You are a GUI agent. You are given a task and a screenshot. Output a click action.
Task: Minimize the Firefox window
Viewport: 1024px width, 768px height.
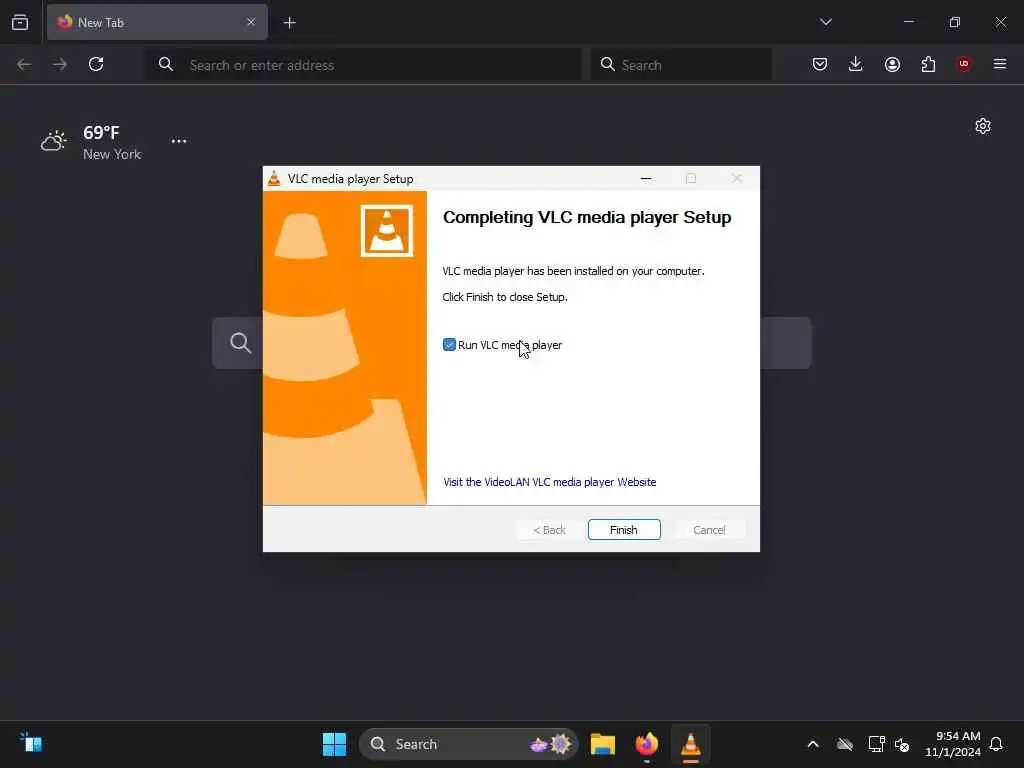pyautogui.click(x=909, y=22)
